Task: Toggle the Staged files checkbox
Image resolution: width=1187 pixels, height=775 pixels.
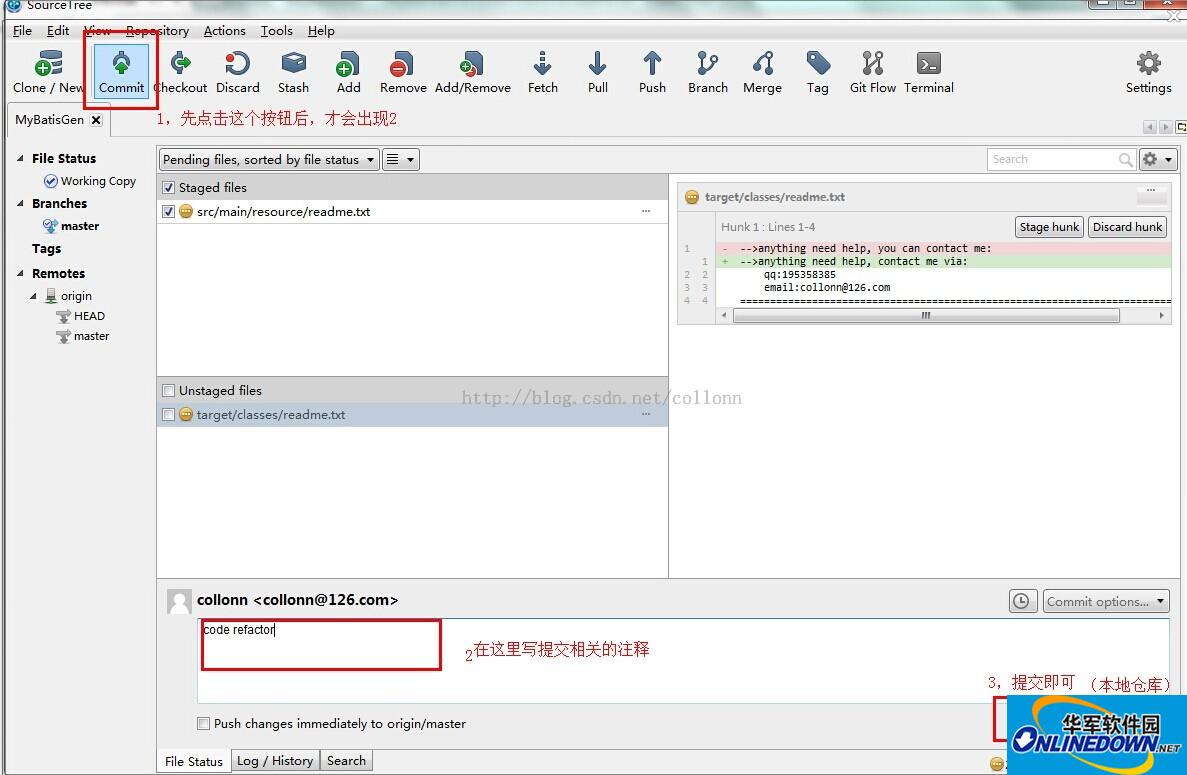Action: pyautogui.click(x=169, y=188)
